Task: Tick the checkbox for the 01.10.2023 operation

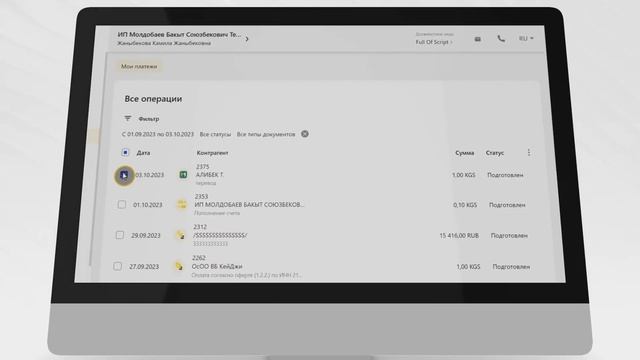Action: point(122,204)
